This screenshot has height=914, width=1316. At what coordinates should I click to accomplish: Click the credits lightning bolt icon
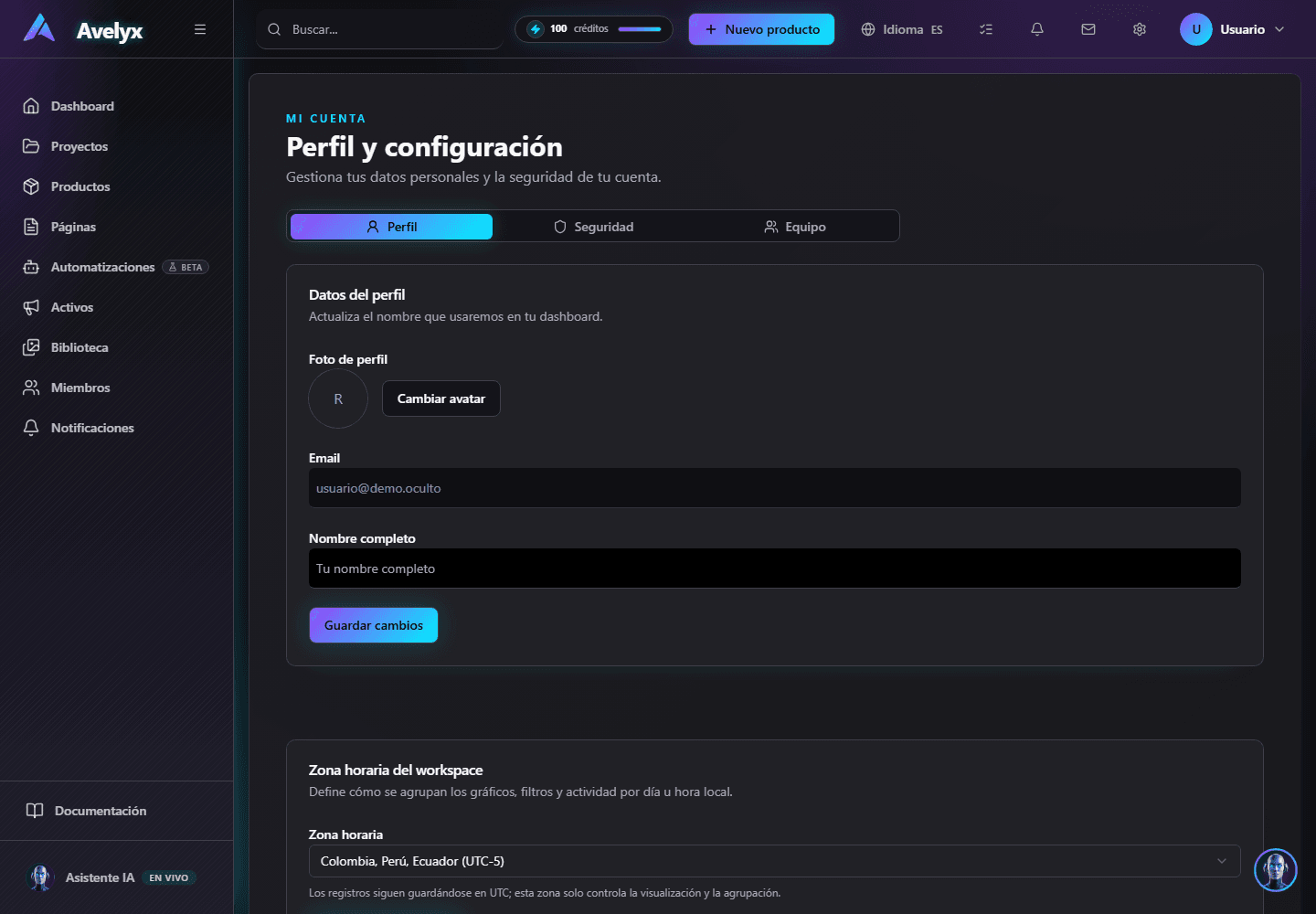(x=536, y=29)
